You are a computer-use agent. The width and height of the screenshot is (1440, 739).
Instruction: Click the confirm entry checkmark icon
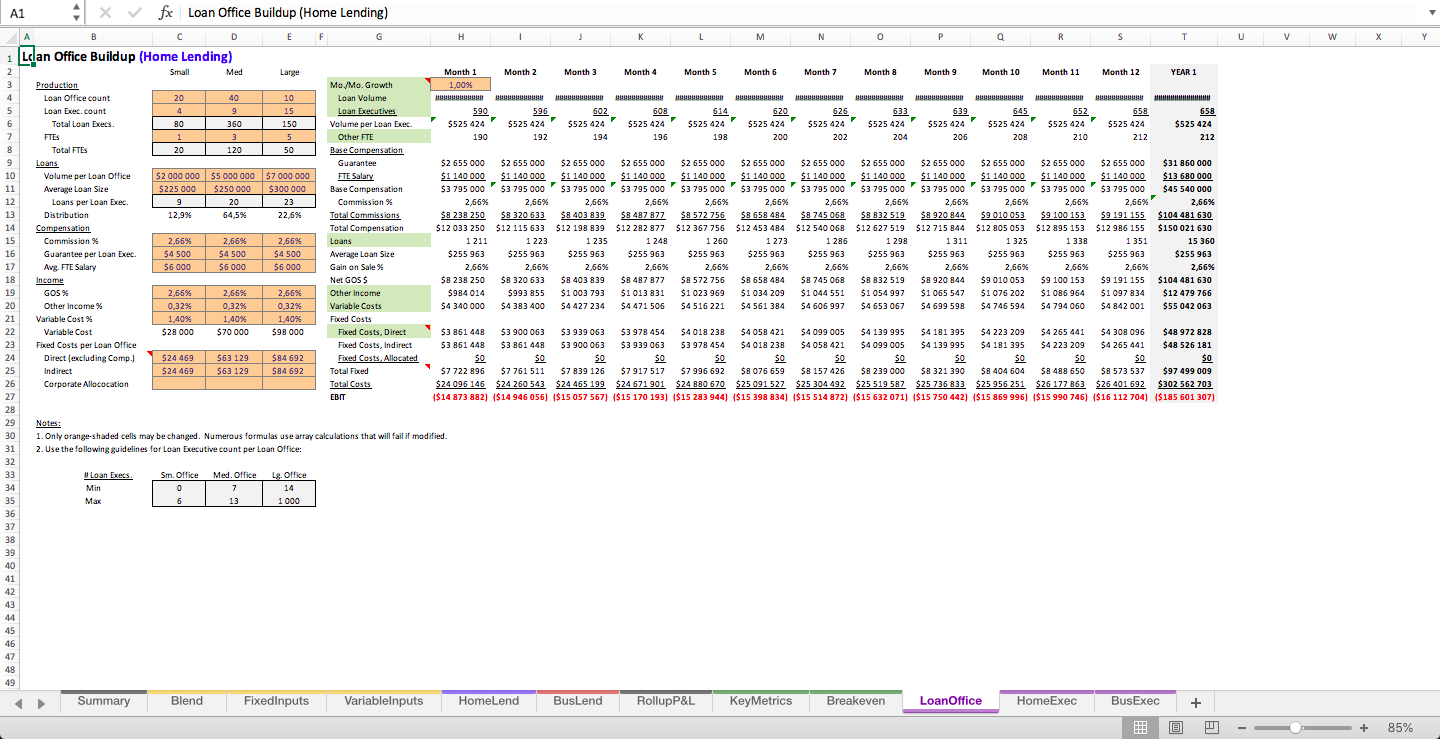134,13
